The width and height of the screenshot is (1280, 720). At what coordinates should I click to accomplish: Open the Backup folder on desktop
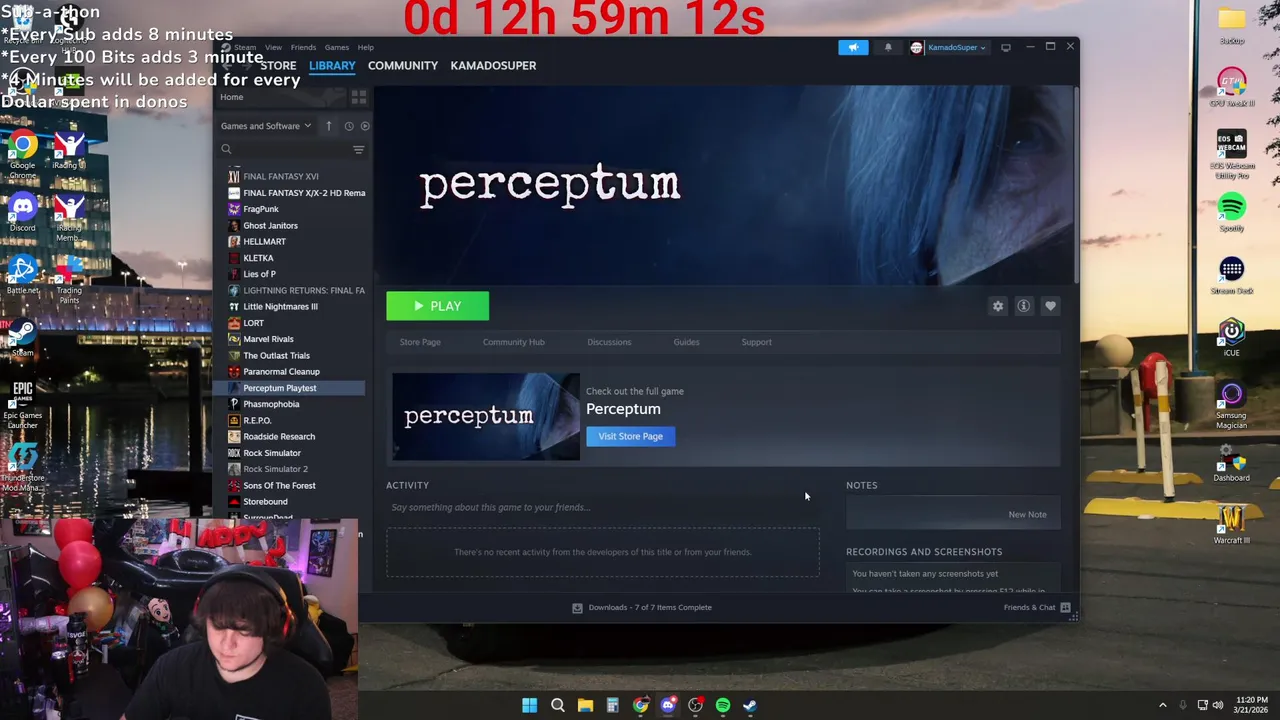1231,26
